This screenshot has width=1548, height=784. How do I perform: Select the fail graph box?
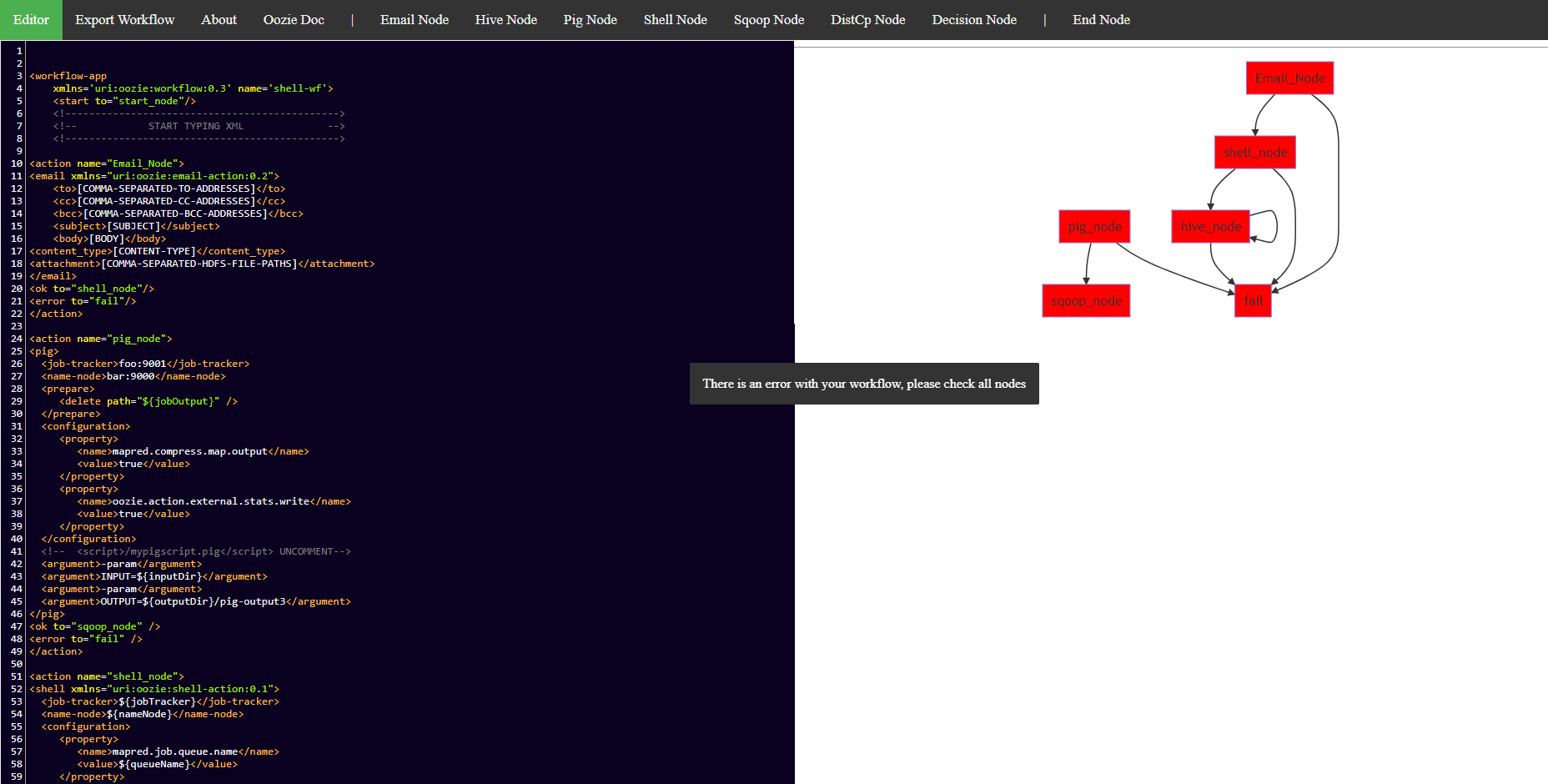coord(1253,301)
